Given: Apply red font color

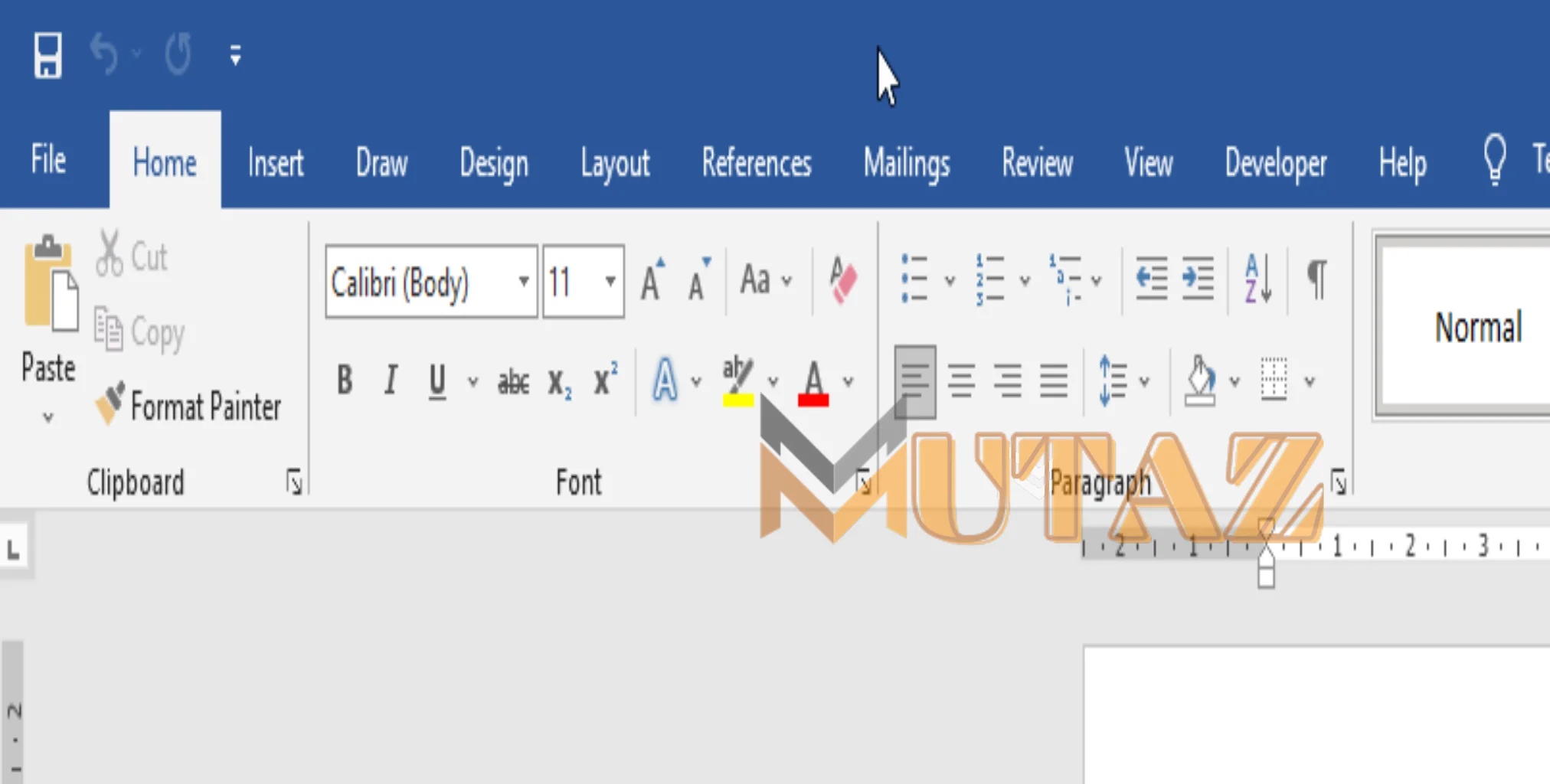Looking at the screenshot, I should click(813, 383).
